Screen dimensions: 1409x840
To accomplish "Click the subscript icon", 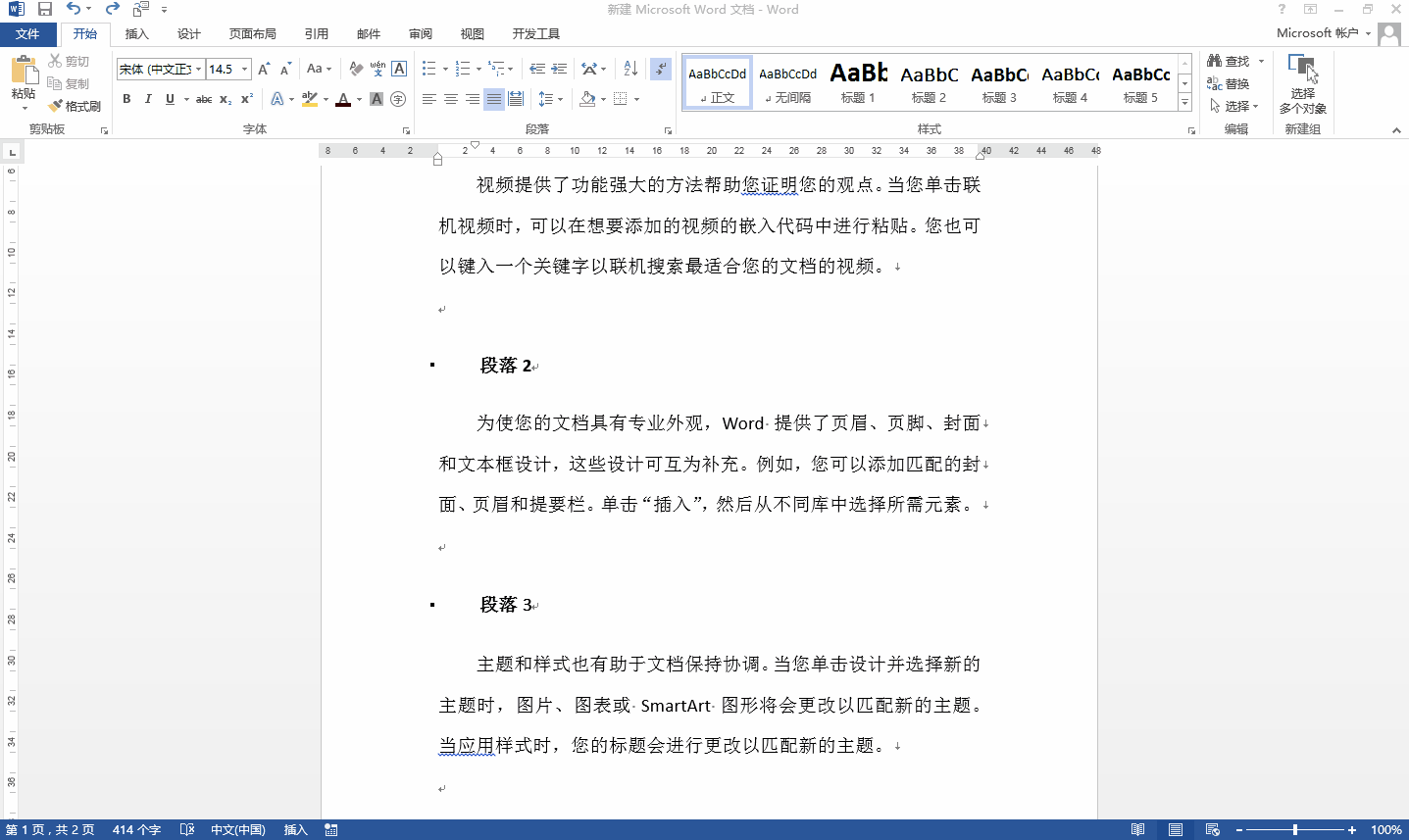I will pos(226,99).
